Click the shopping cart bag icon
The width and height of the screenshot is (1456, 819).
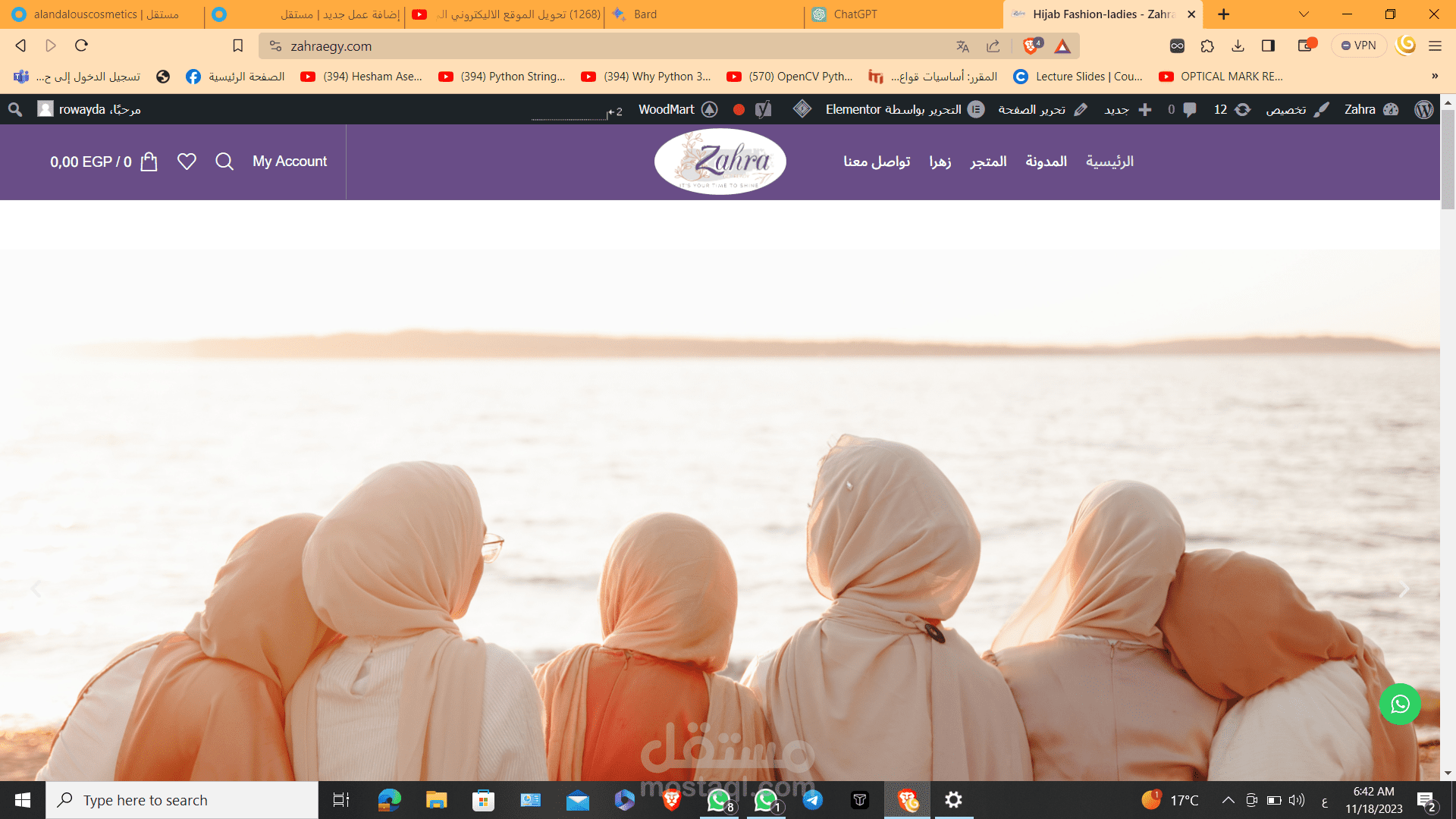pyautogui.click(x=149, y=162)
